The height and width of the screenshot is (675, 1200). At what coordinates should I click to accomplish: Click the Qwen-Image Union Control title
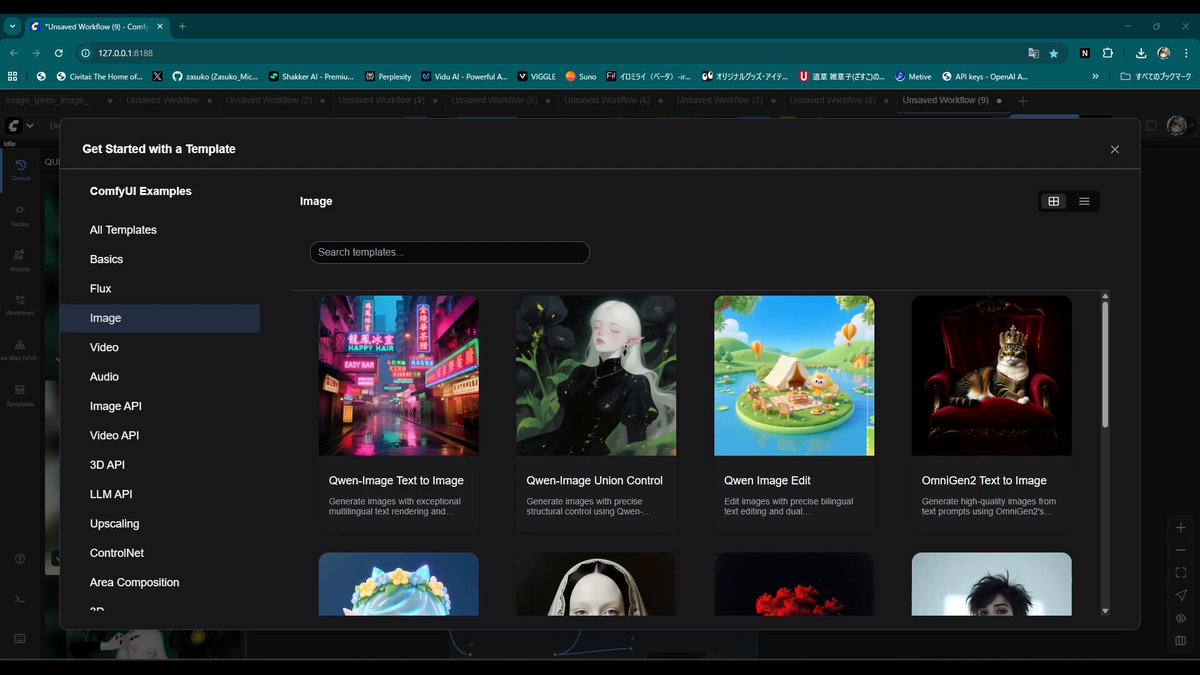[594, 481]
